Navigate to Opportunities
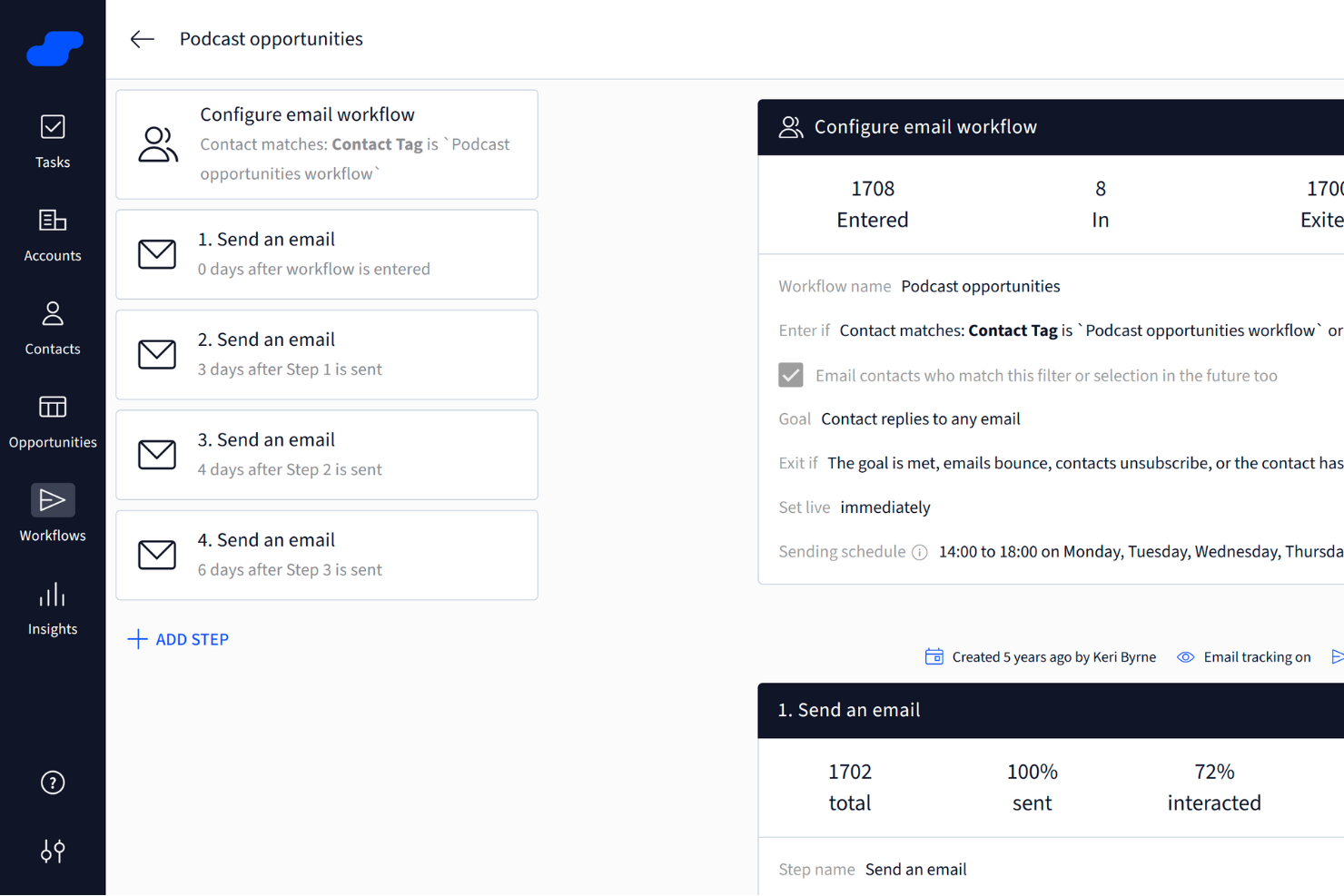Image resolution: width=1344 pixels, height=896 pixels. coord(52,421)
